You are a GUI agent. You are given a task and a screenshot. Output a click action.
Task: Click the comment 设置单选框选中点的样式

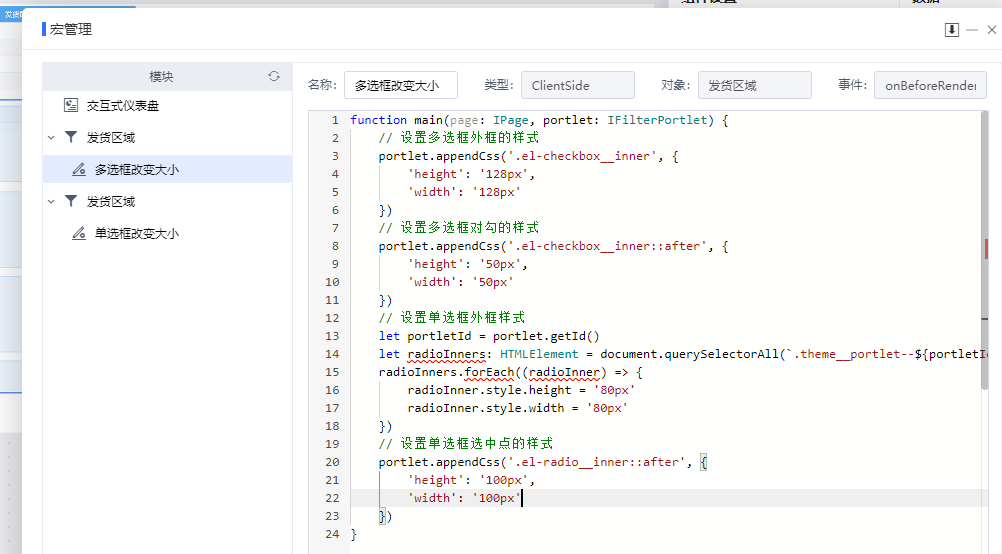pyautogui.click(x=465, y=444)
